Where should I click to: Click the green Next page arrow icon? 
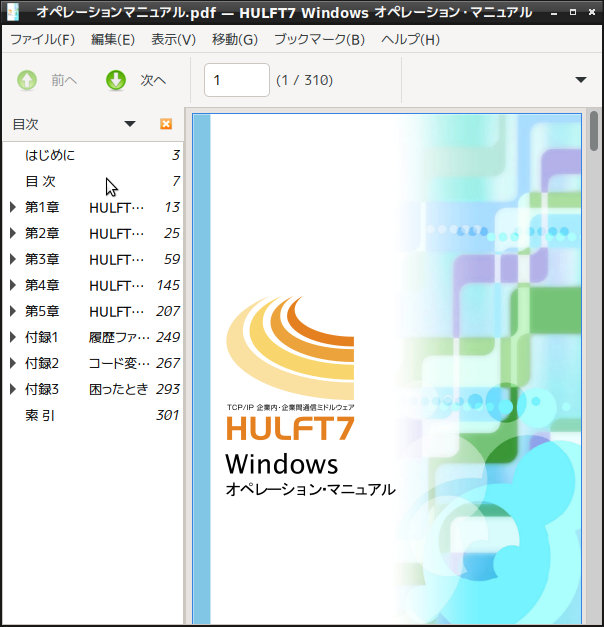coord(116,80)
